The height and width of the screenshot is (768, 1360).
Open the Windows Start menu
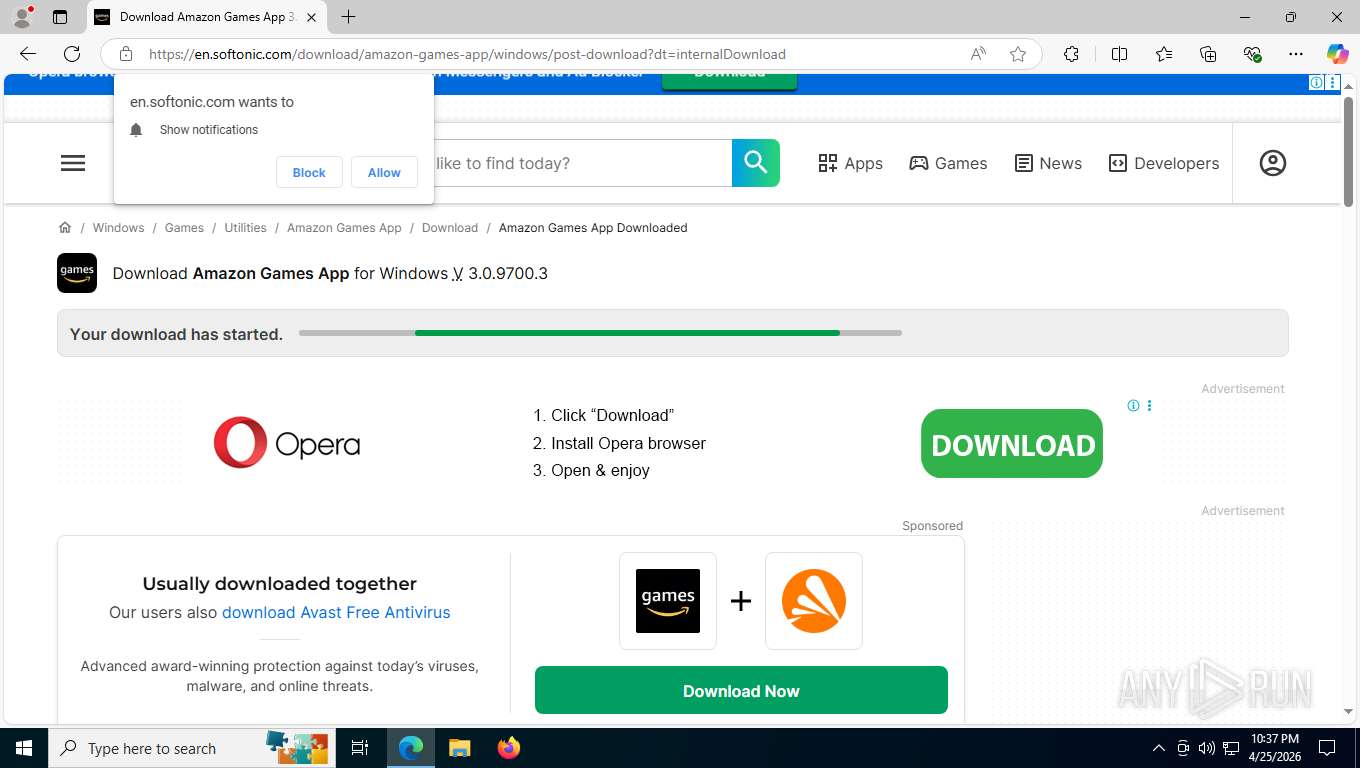click(x=23, y=748)
